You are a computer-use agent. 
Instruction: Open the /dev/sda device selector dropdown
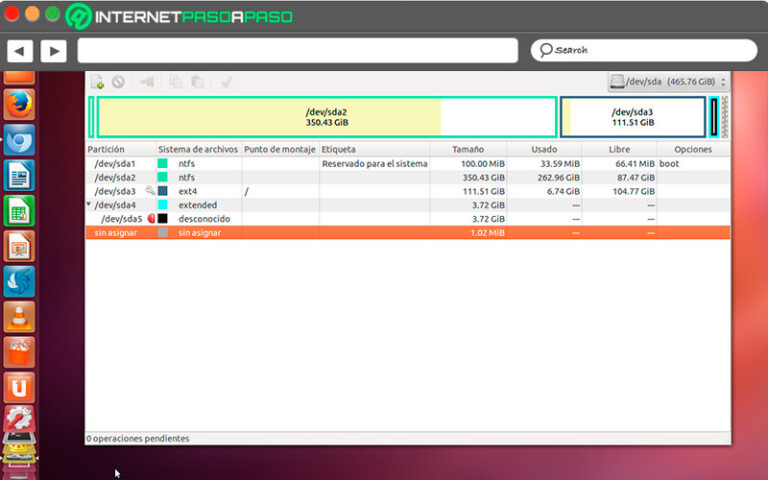coord(668,82)
